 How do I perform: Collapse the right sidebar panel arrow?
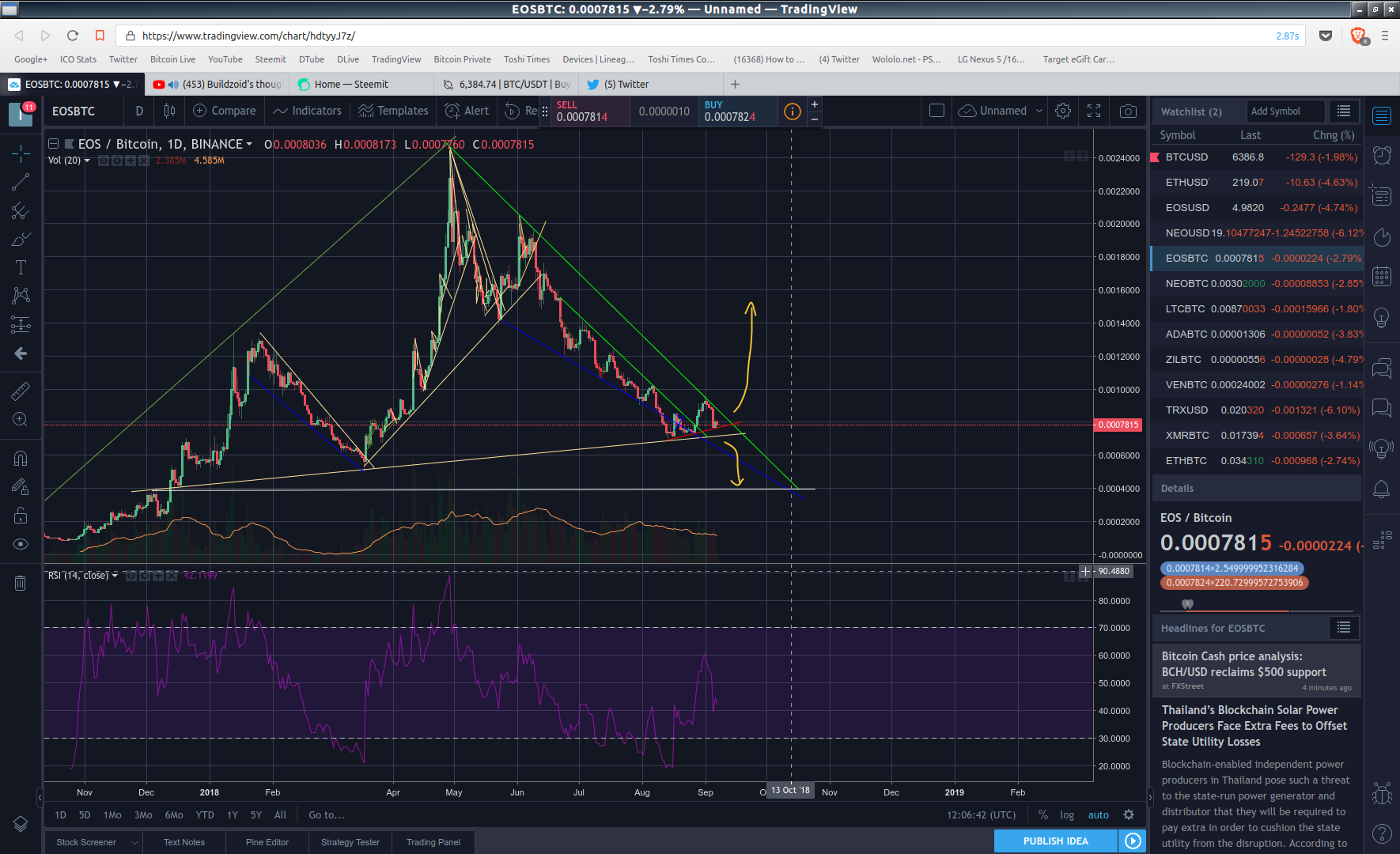[x=1152, y=797]
